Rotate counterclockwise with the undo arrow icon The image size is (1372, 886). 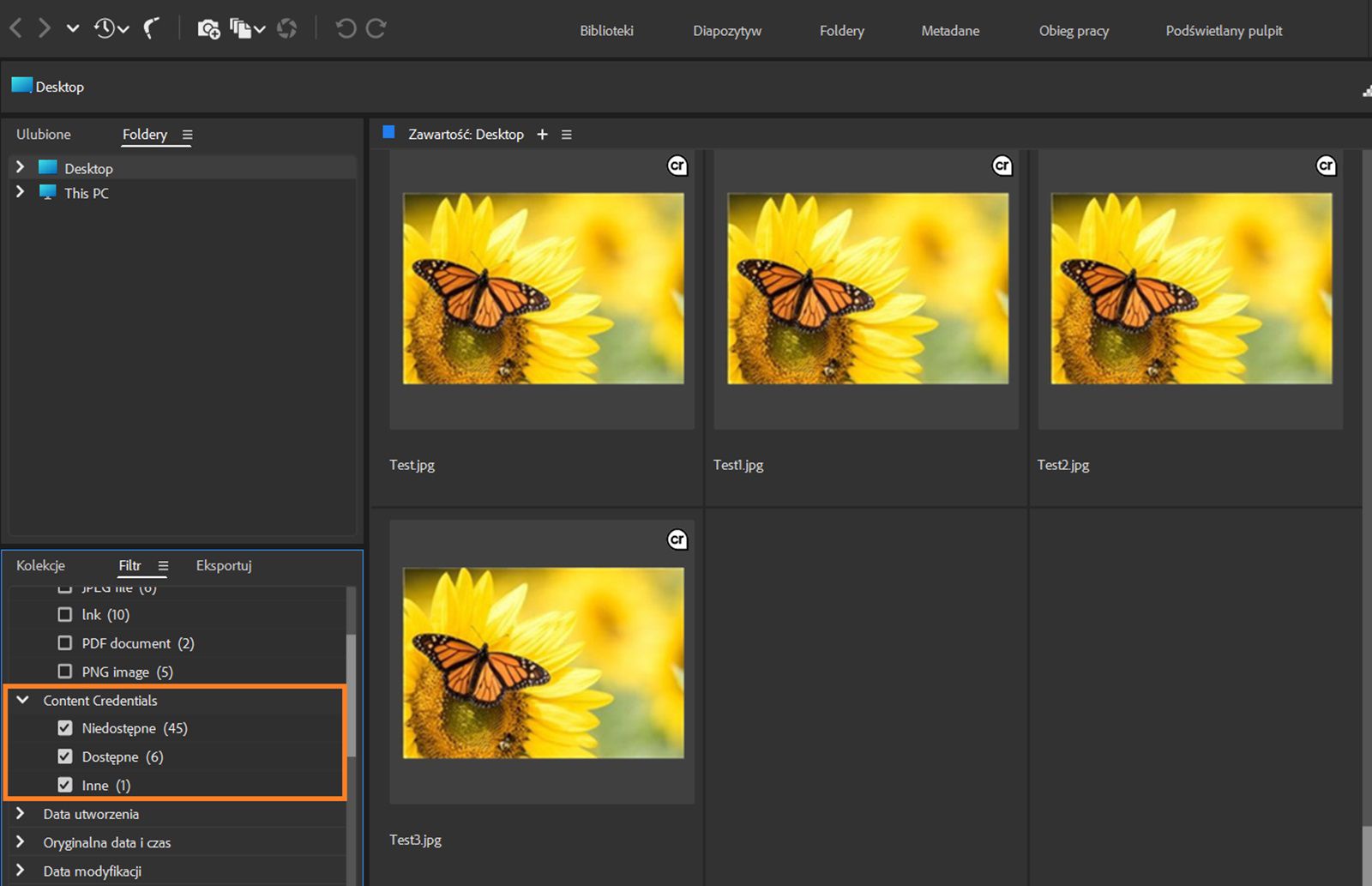(346, 28)
